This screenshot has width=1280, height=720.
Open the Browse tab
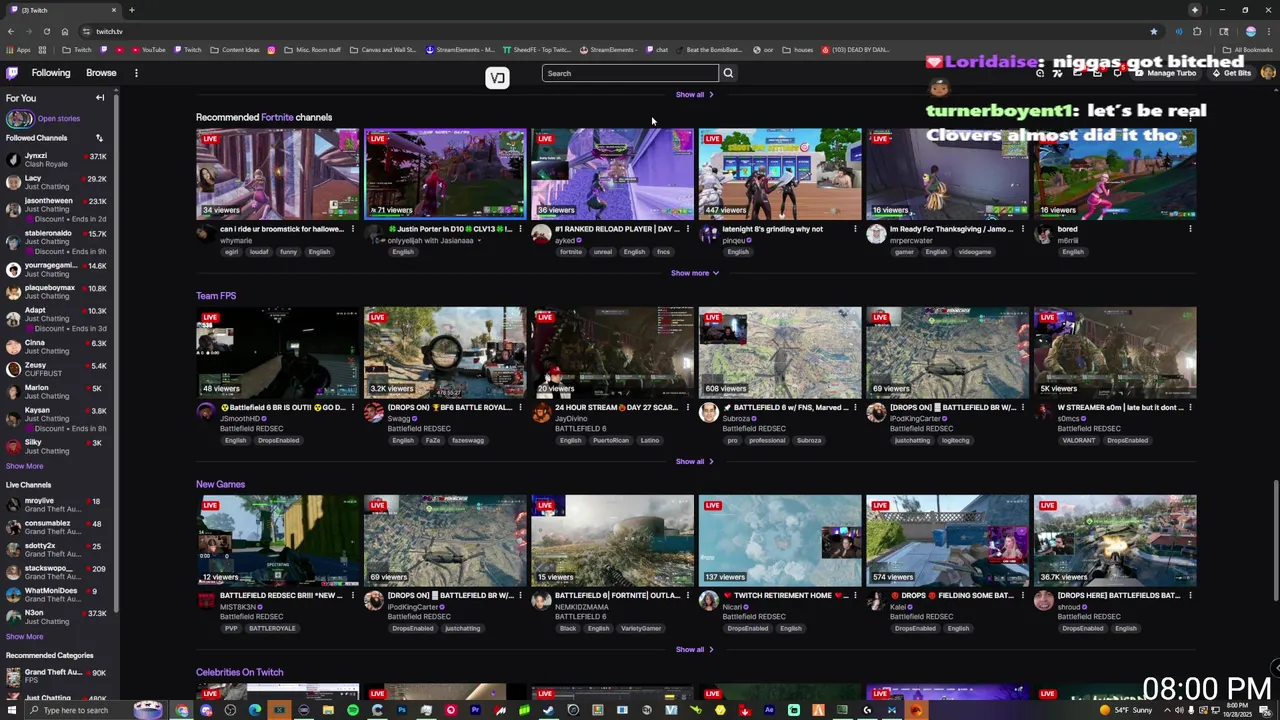point(101,73)
